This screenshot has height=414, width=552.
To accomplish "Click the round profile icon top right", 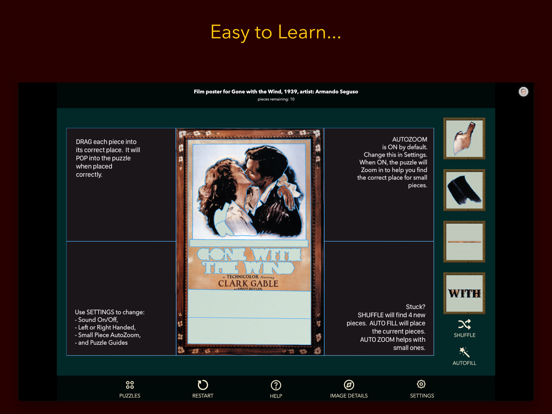I will point(523,92).
